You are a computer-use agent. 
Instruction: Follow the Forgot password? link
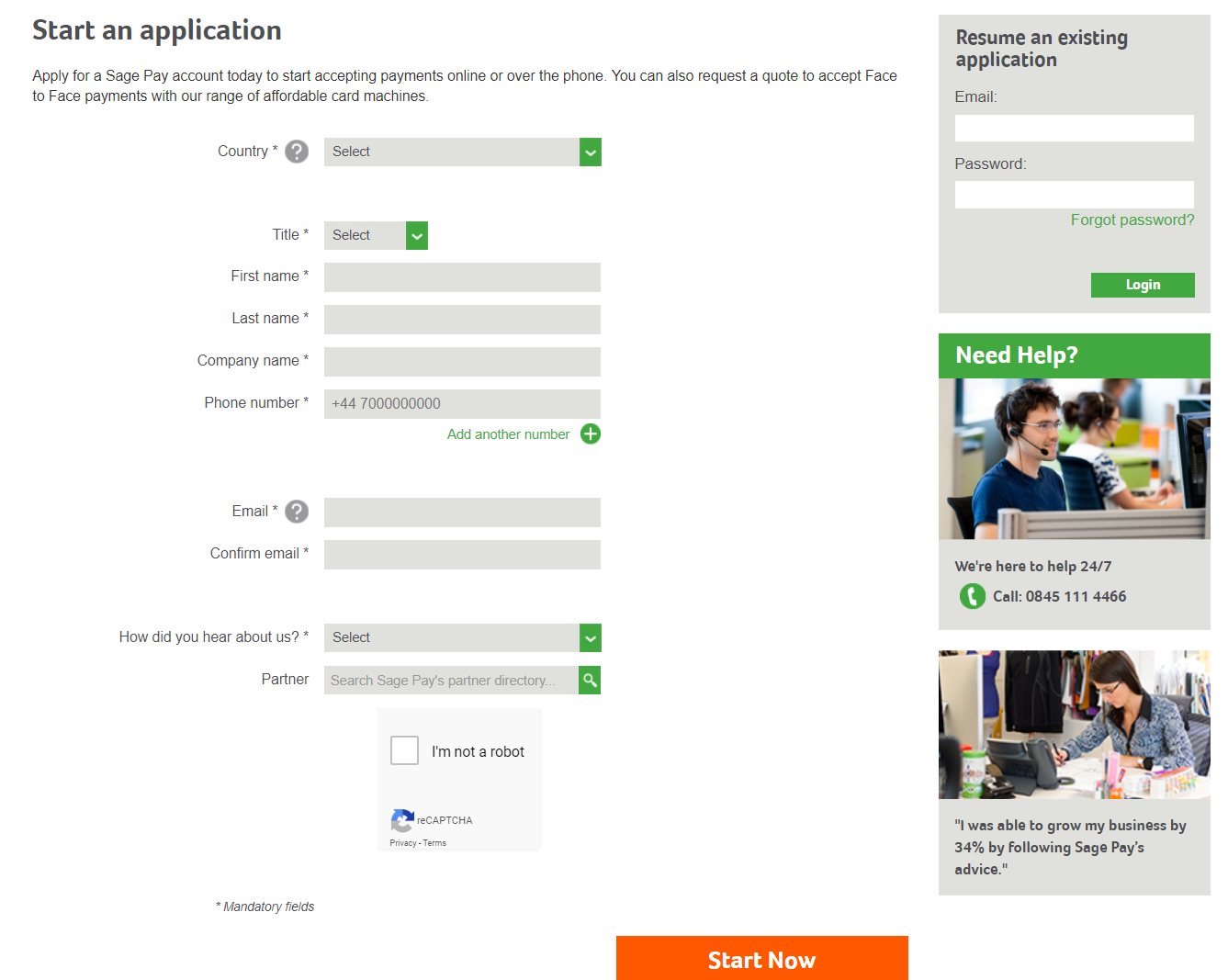(1132, 220)
